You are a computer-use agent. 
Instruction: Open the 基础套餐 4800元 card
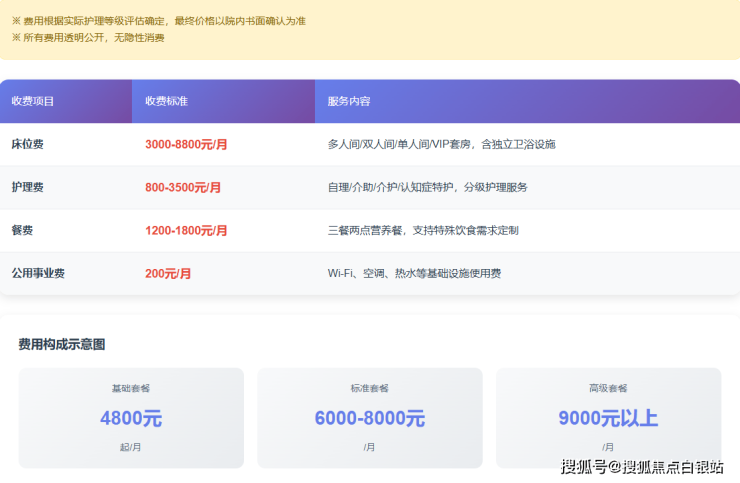(131, 418)
